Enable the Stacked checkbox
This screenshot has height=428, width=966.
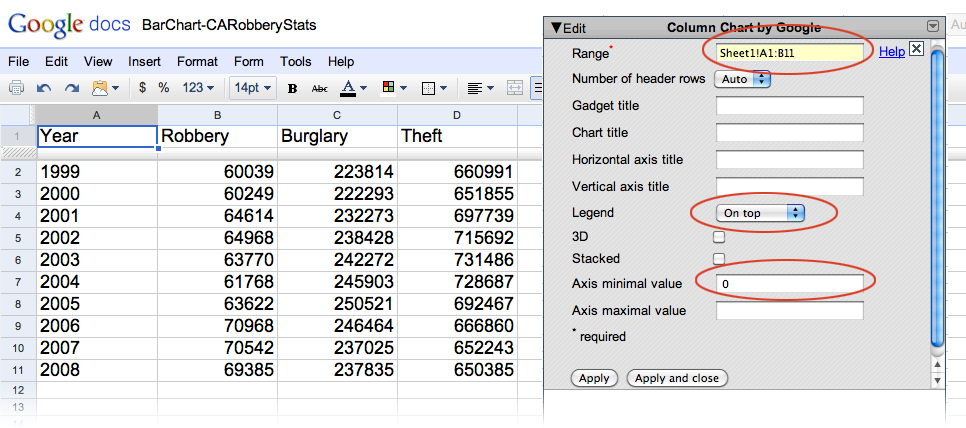719,259
